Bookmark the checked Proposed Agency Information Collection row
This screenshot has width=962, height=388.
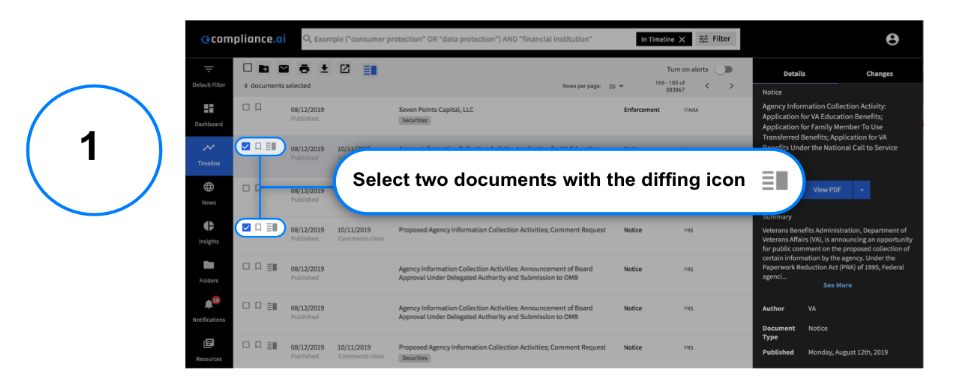click(x=258, y=228)
